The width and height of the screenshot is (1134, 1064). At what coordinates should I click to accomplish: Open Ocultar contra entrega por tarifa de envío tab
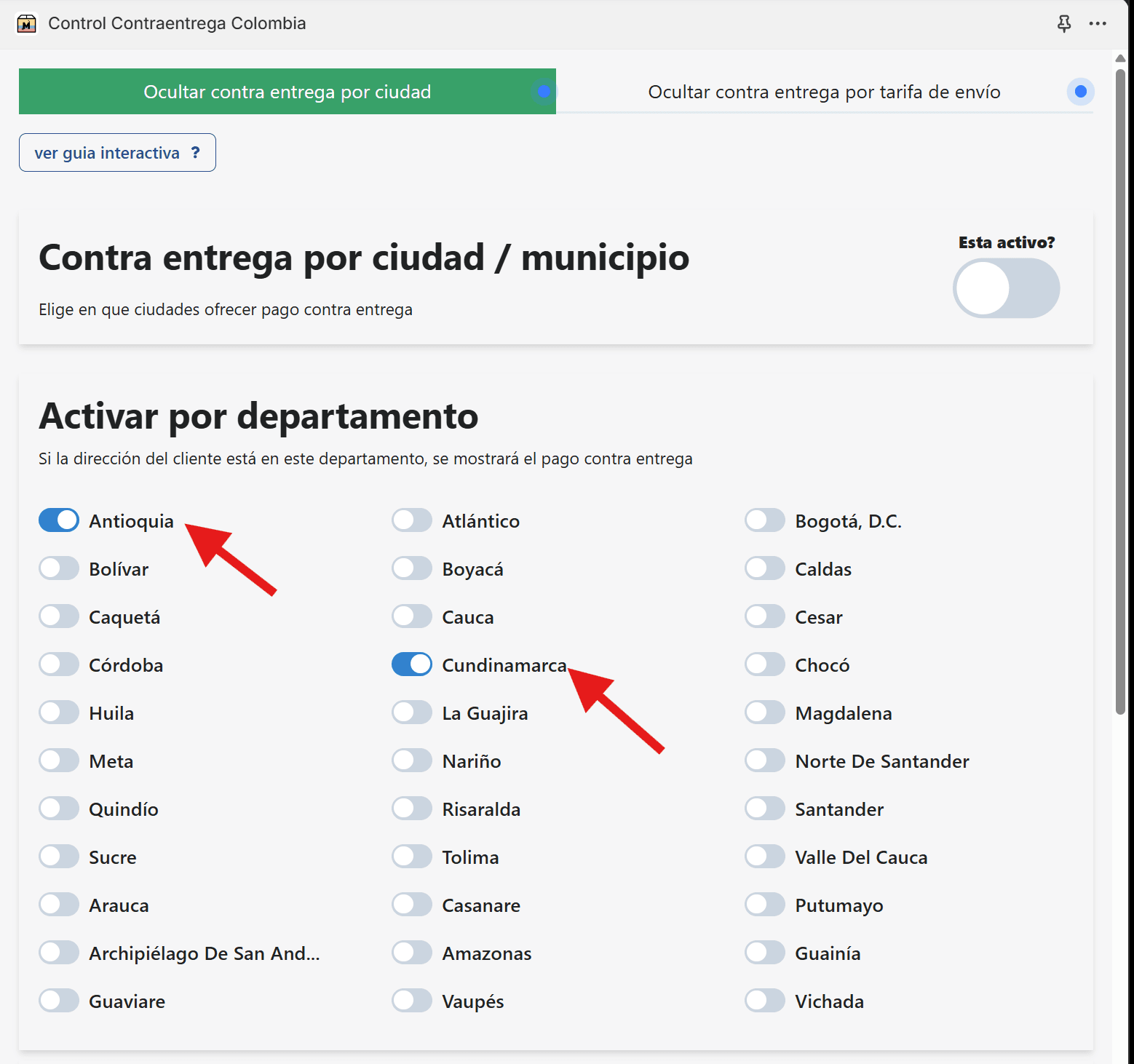[825, 92]
